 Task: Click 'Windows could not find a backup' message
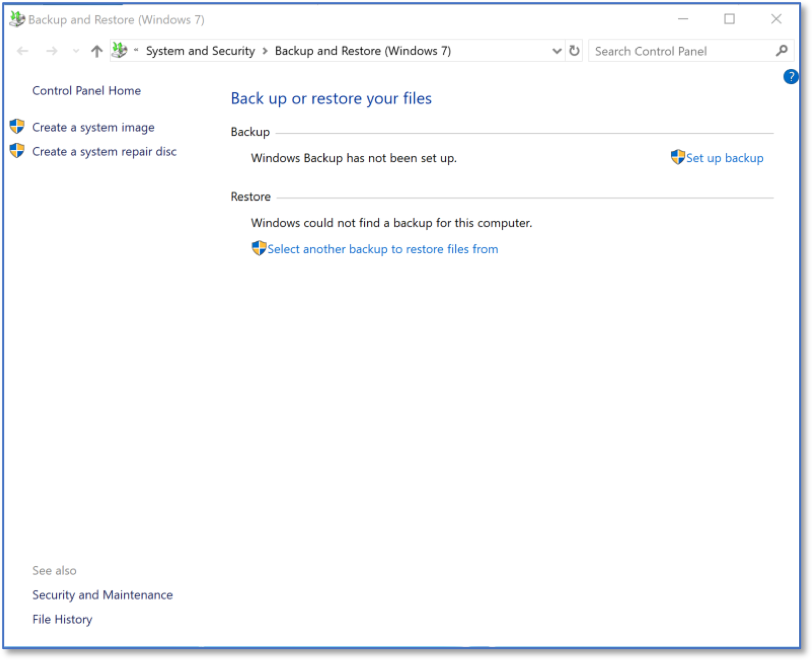tap(392, 223)
